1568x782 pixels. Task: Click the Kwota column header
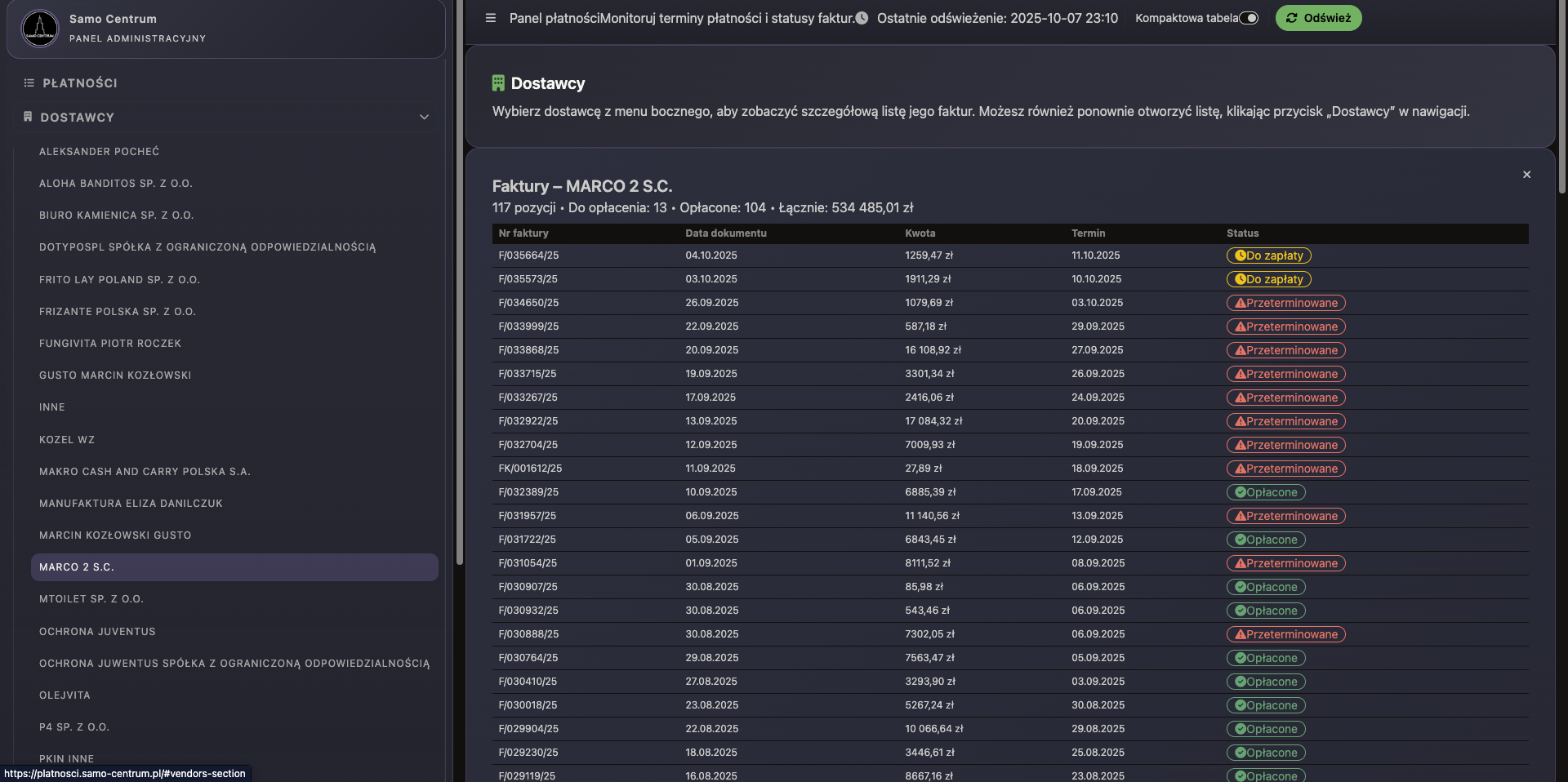[920, 233]
